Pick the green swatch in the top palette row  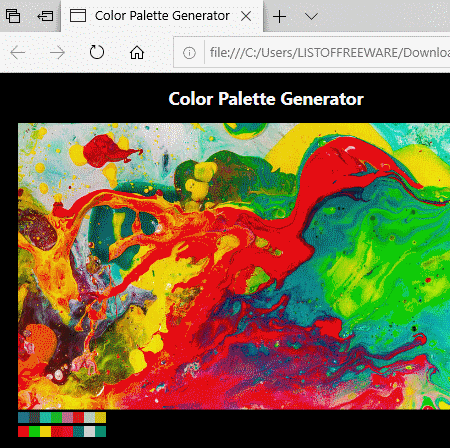tap(56, 417)
